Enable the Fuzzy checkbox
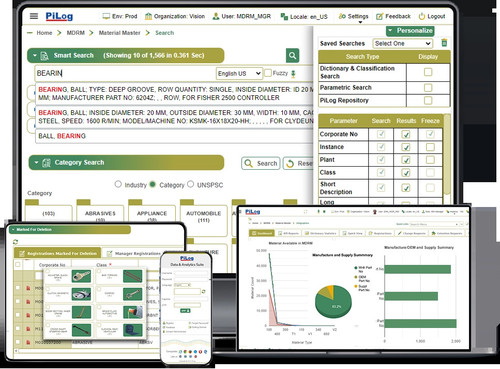This screenshot has height=369, width=500. [268, 73]
